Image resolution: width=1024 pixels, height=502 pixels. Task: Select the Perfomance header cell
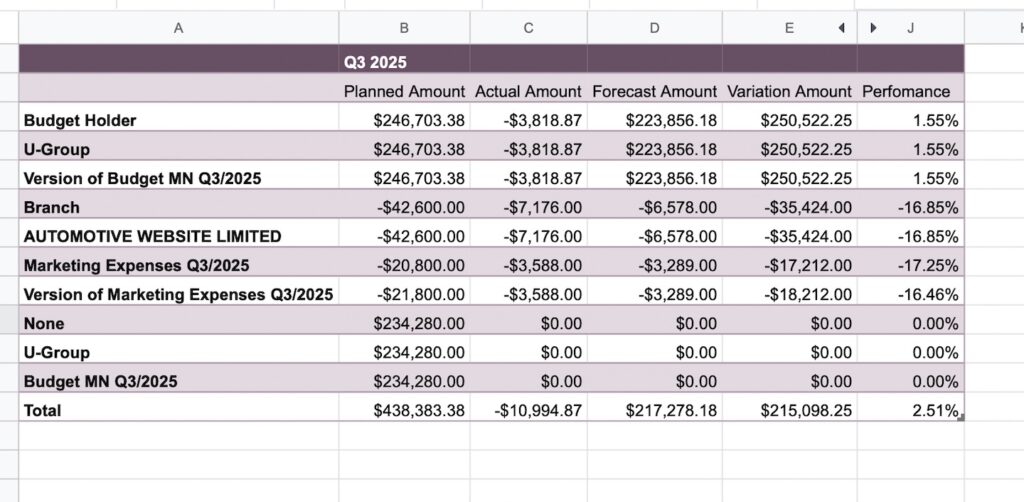tap(910, 91)
